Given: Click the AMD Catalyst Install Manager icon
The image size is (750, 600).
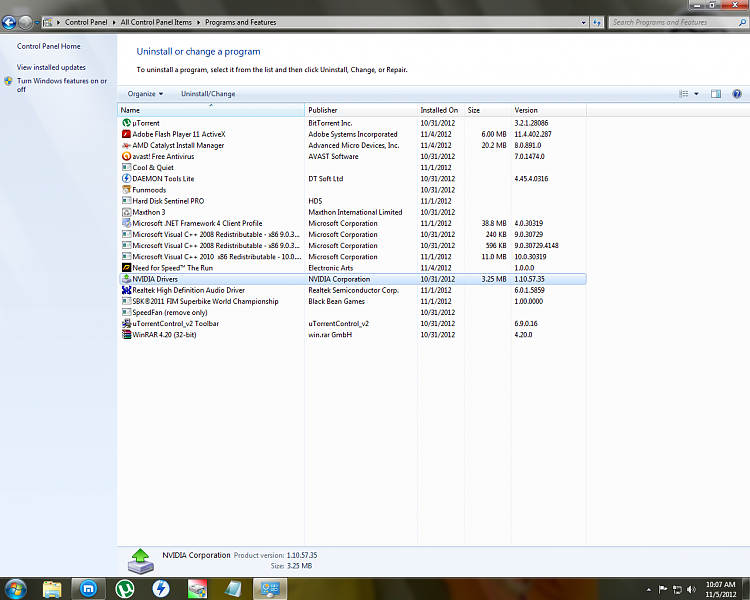Looking at the screenshot, I should 126,145.
